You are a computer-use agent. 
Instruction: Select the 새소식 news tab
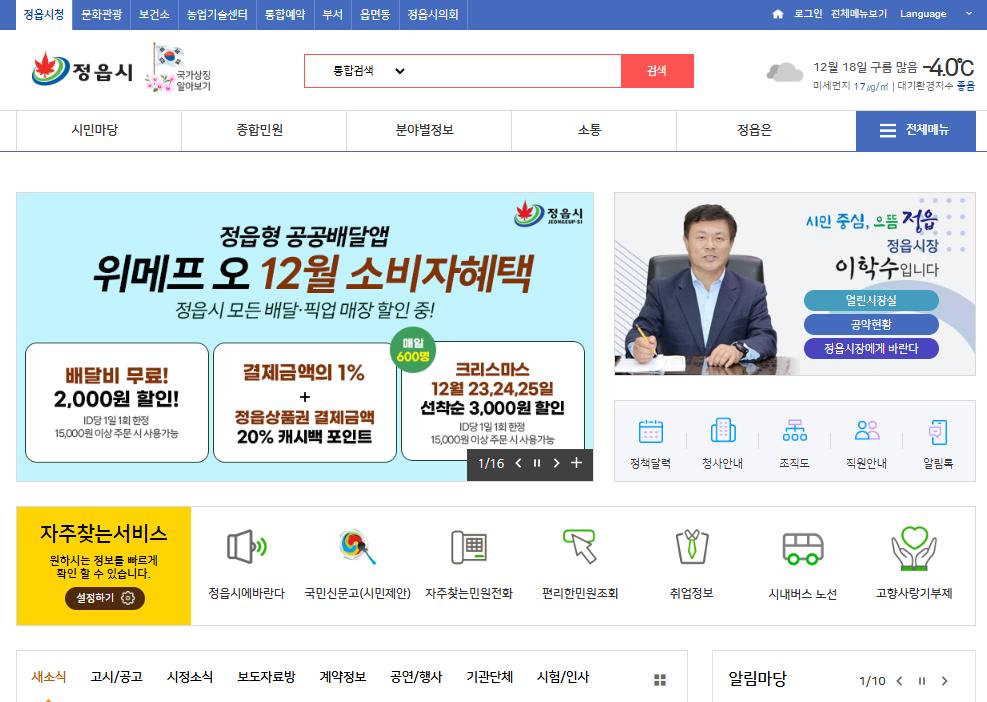tap(48, 677)
